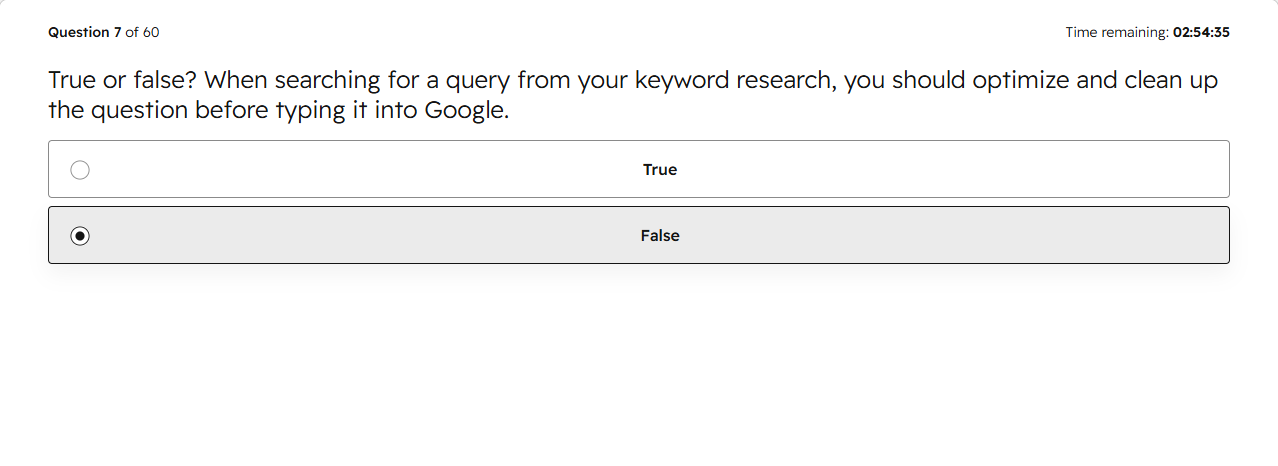Deselect False by picking the empty True circle
Screen dimensions: 1278x466
click(x=80, y=170)
